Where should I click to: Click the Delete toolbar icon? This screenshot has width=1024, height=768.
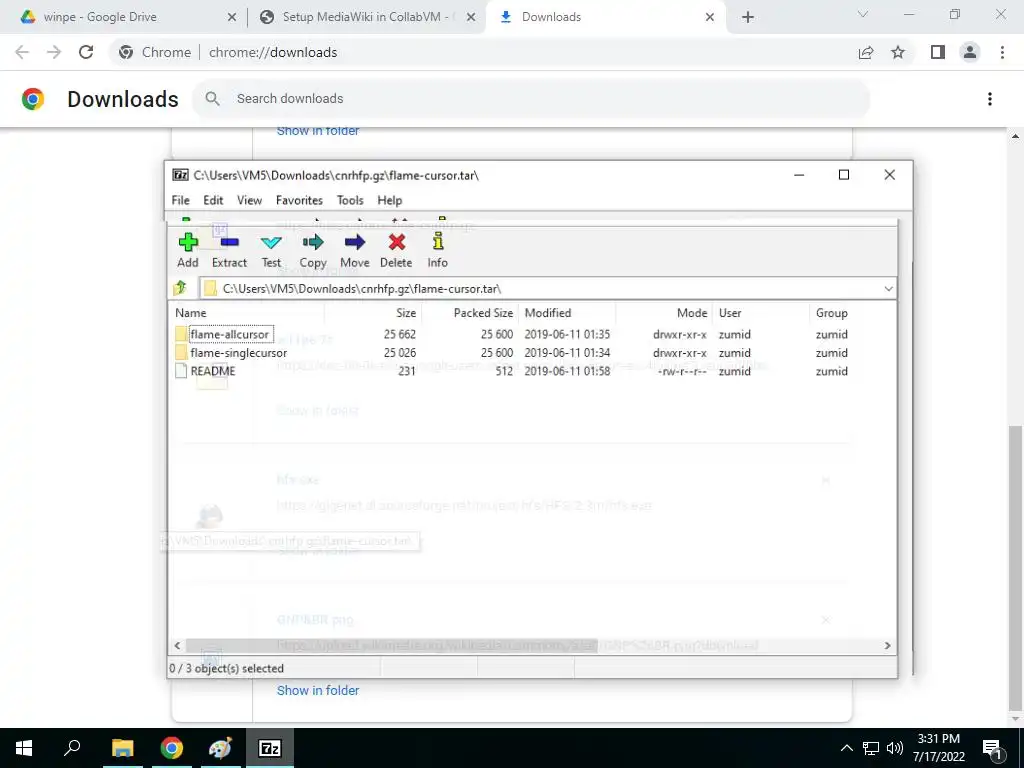point(396,250)
